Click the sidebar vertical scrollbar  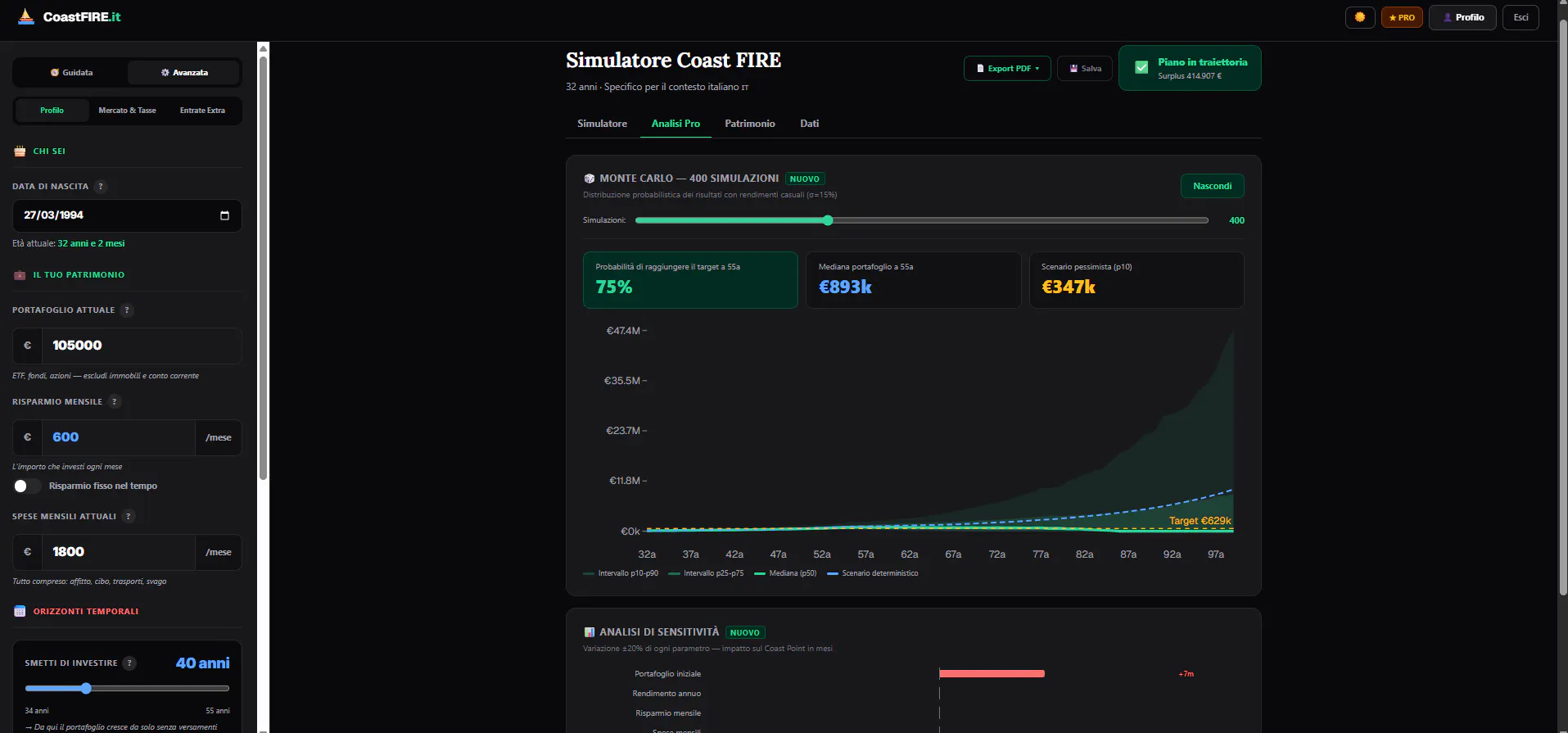263,266
